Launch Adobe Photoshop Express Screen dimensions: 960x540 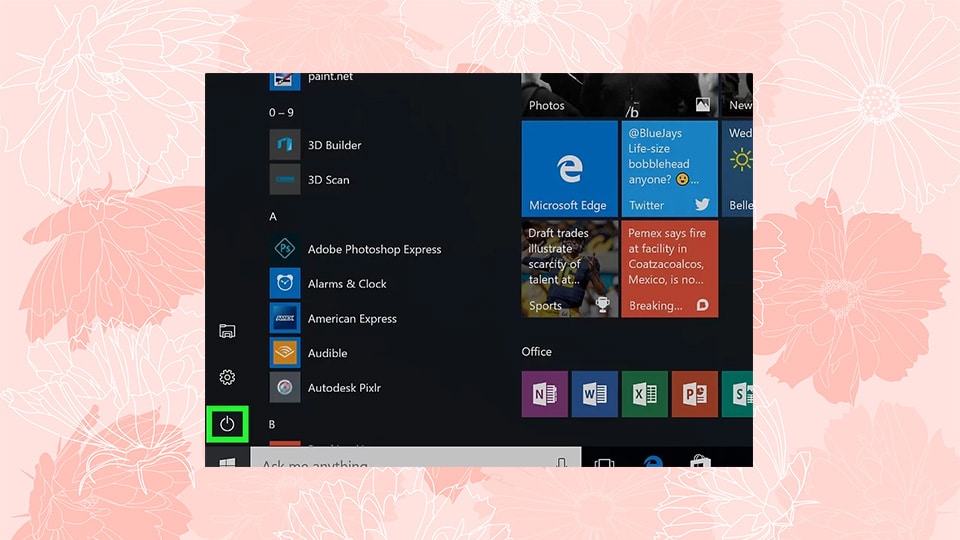[x=373, y=249]
